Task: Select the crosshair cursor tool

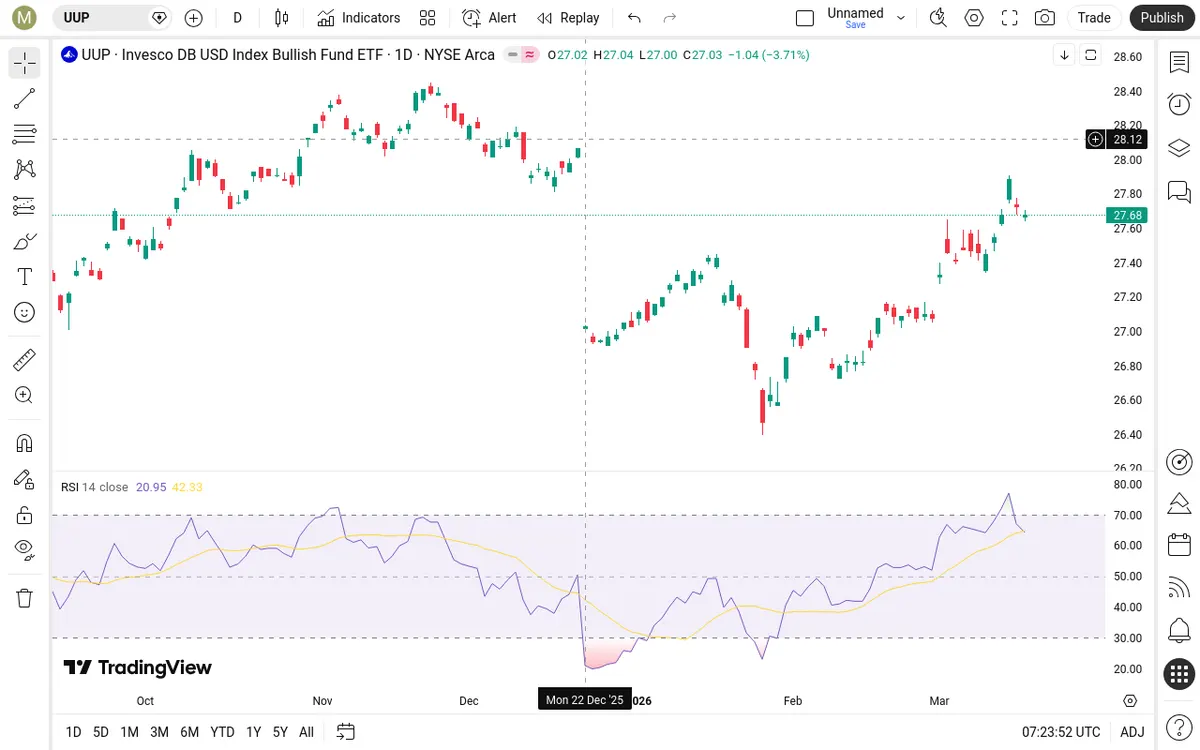Action: 25,63
